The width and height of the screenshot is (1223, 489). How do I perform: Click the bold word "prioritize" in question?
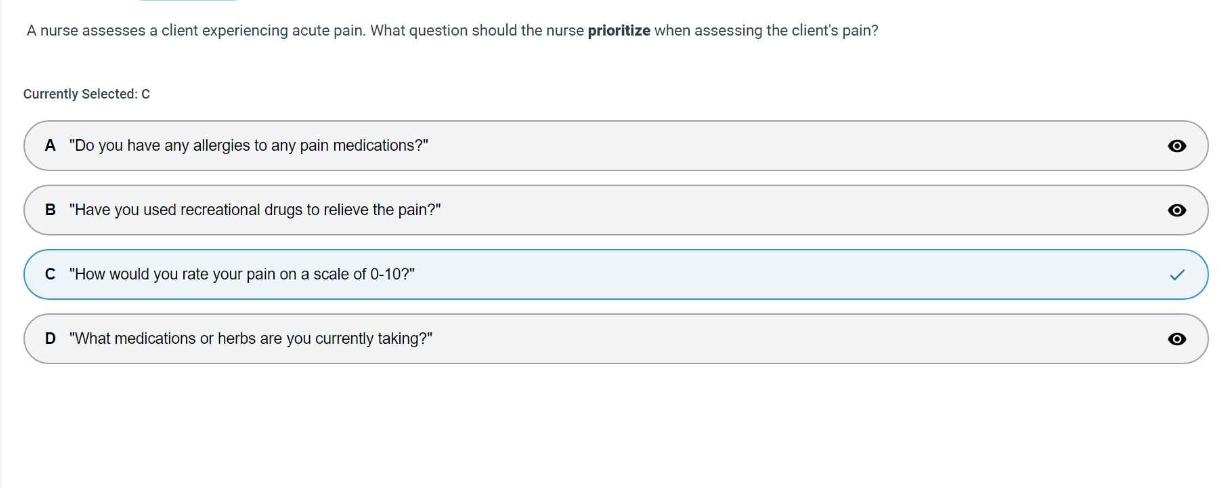click(x=619, y=31)
